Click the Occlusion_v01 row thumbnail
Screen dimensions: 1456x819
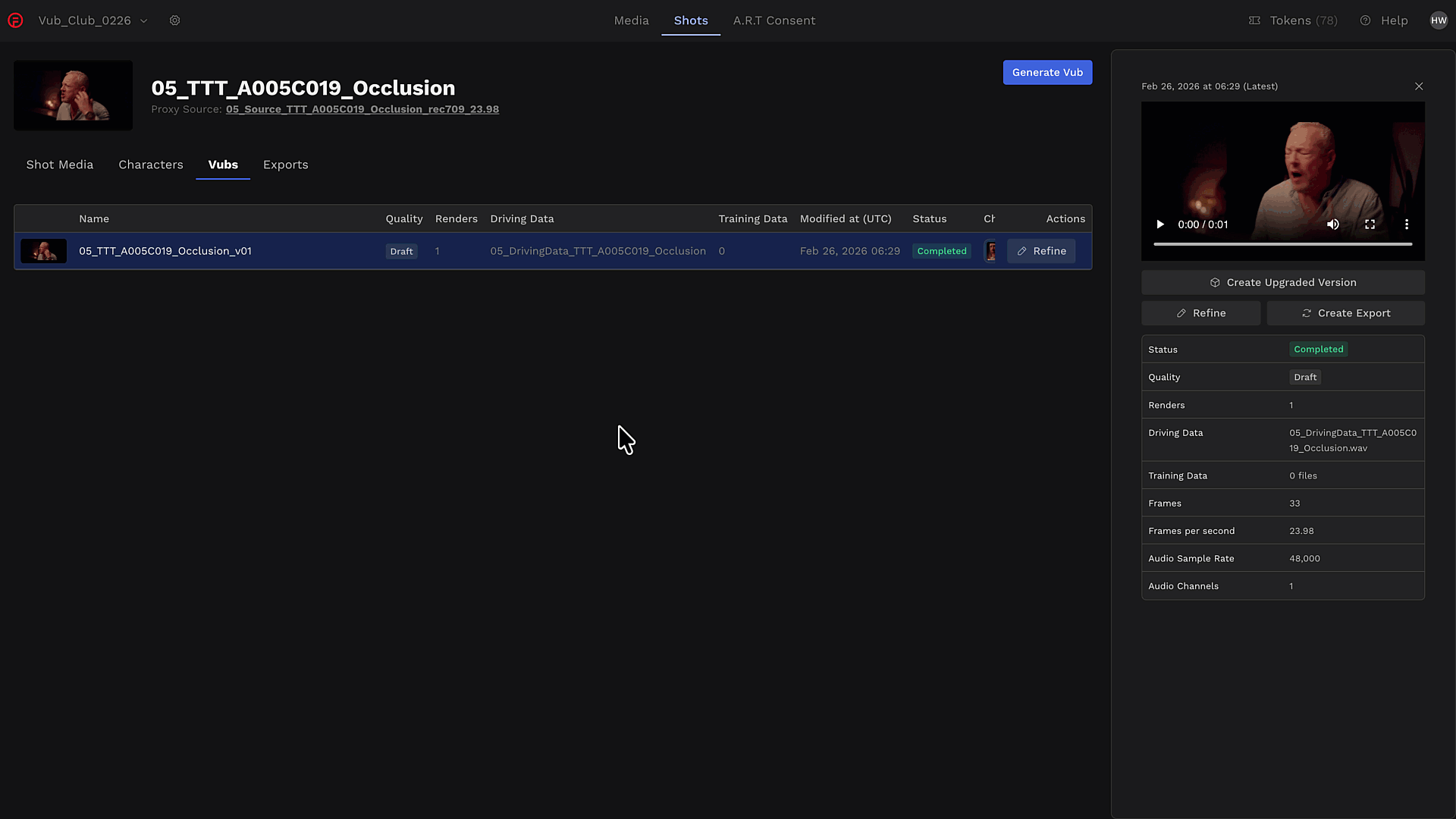(x=43, y=251)
